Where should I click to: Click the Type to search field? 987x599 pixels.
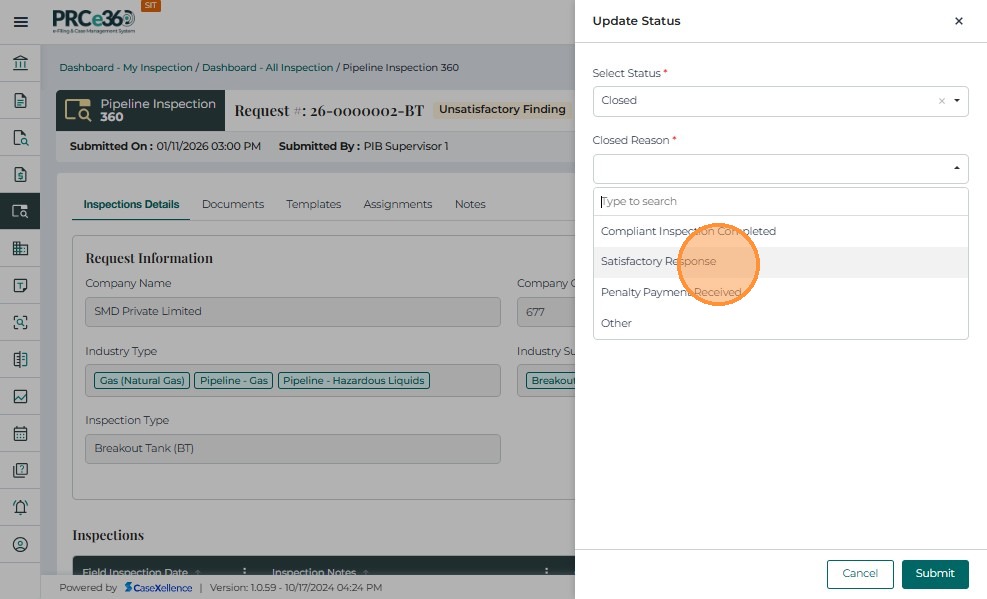click(780, 201)
